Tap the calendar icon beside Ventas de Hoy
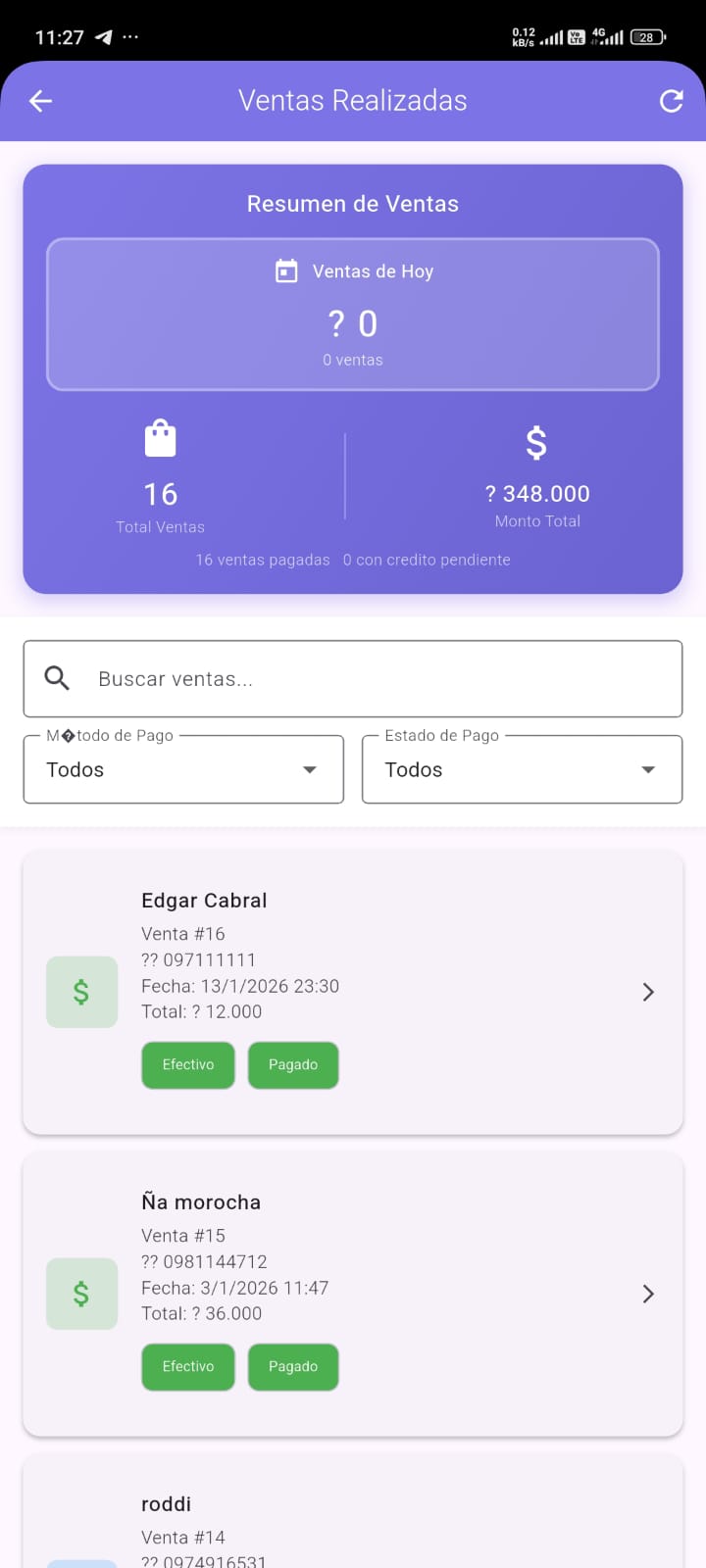706x1568 pixels. coord(286,271)
